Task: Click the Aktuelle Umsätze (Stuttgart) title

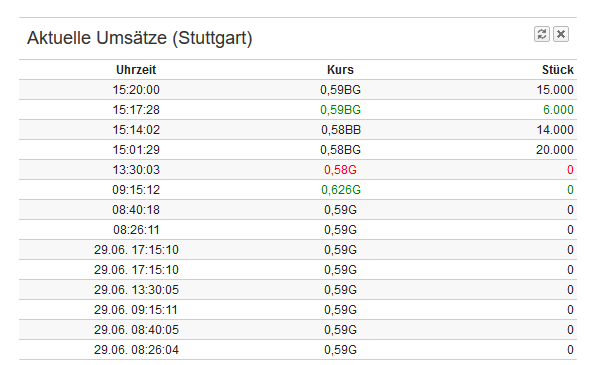Action: pos(139,38)
